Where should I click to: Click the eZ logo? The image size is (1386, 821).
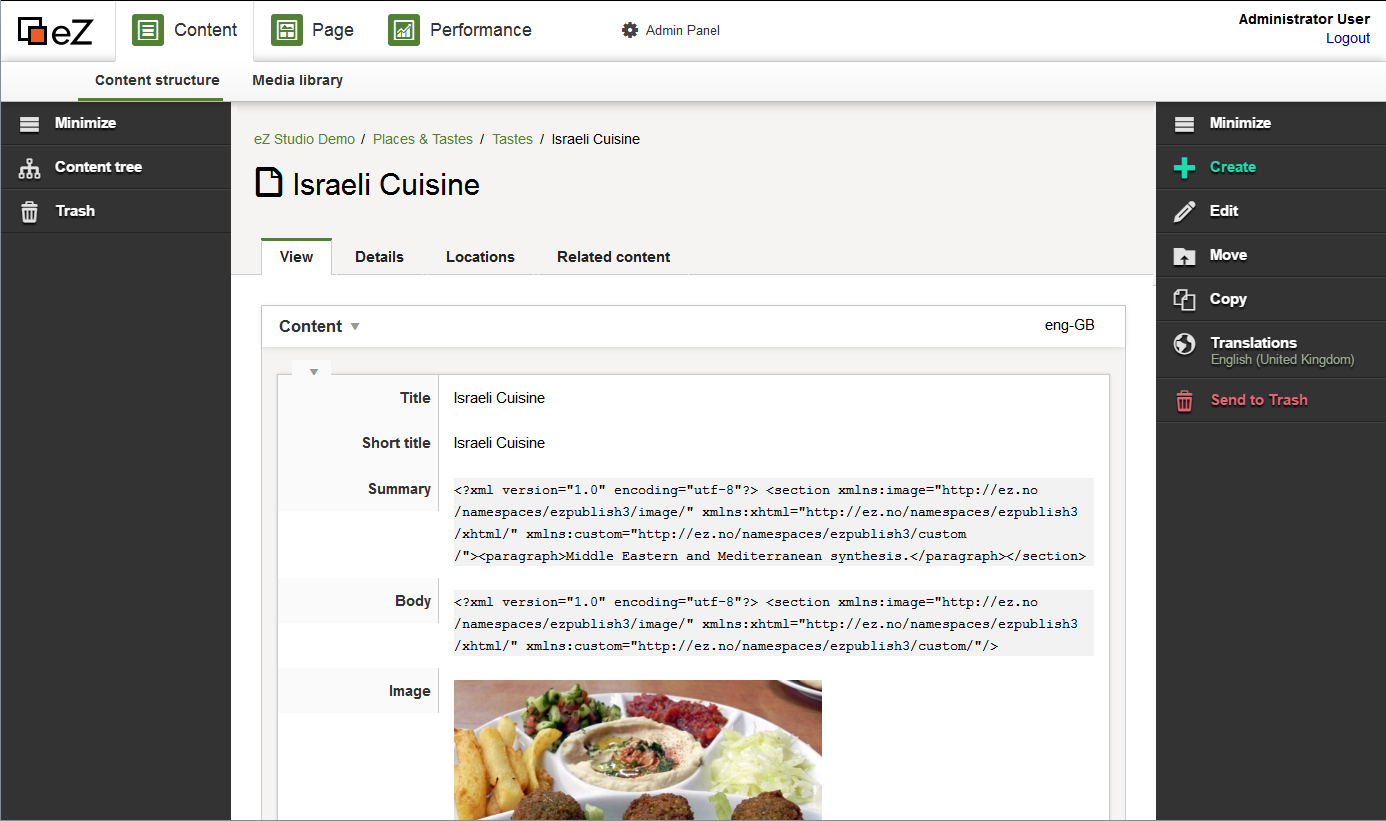point(55,30)
